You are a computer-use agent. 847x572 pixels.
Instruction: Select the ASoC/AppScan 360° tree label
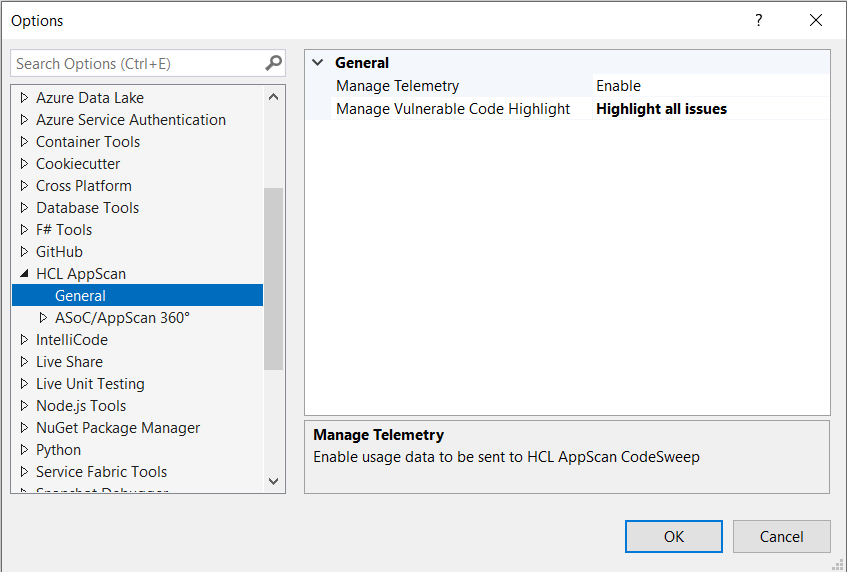click(x=123, y=318)
